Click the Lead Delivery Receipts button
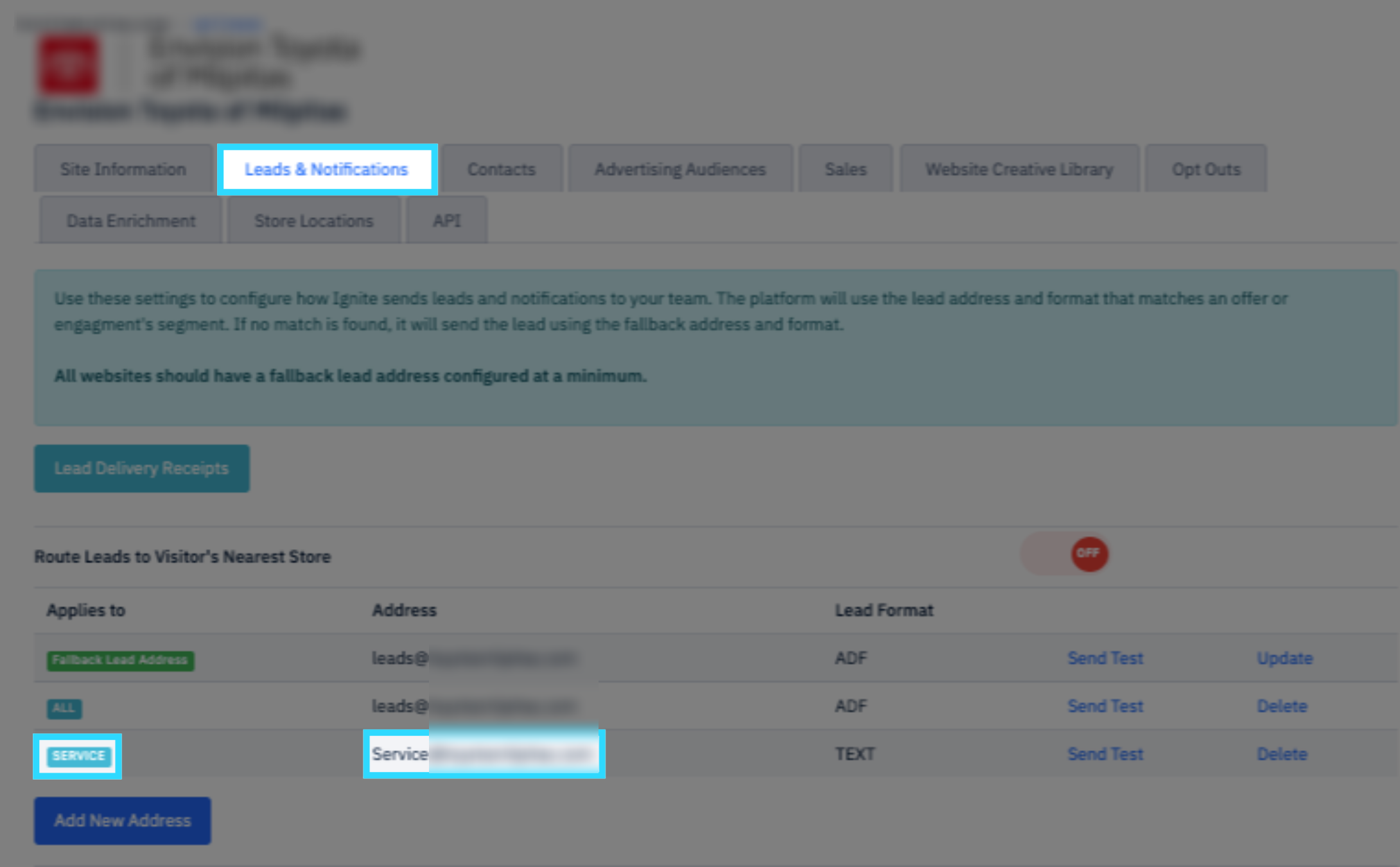 coord(141,468)
